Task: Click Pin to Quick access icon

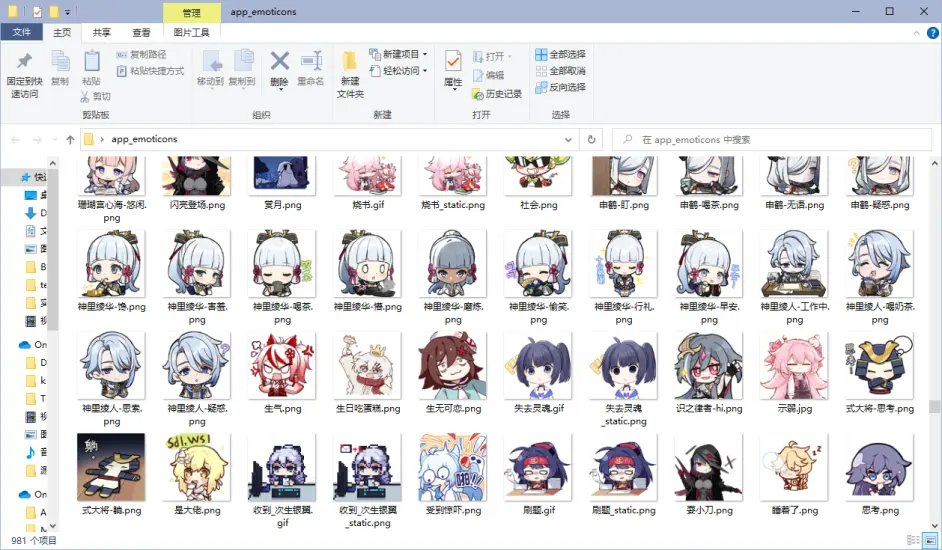Action: click(x=24, y=61)
